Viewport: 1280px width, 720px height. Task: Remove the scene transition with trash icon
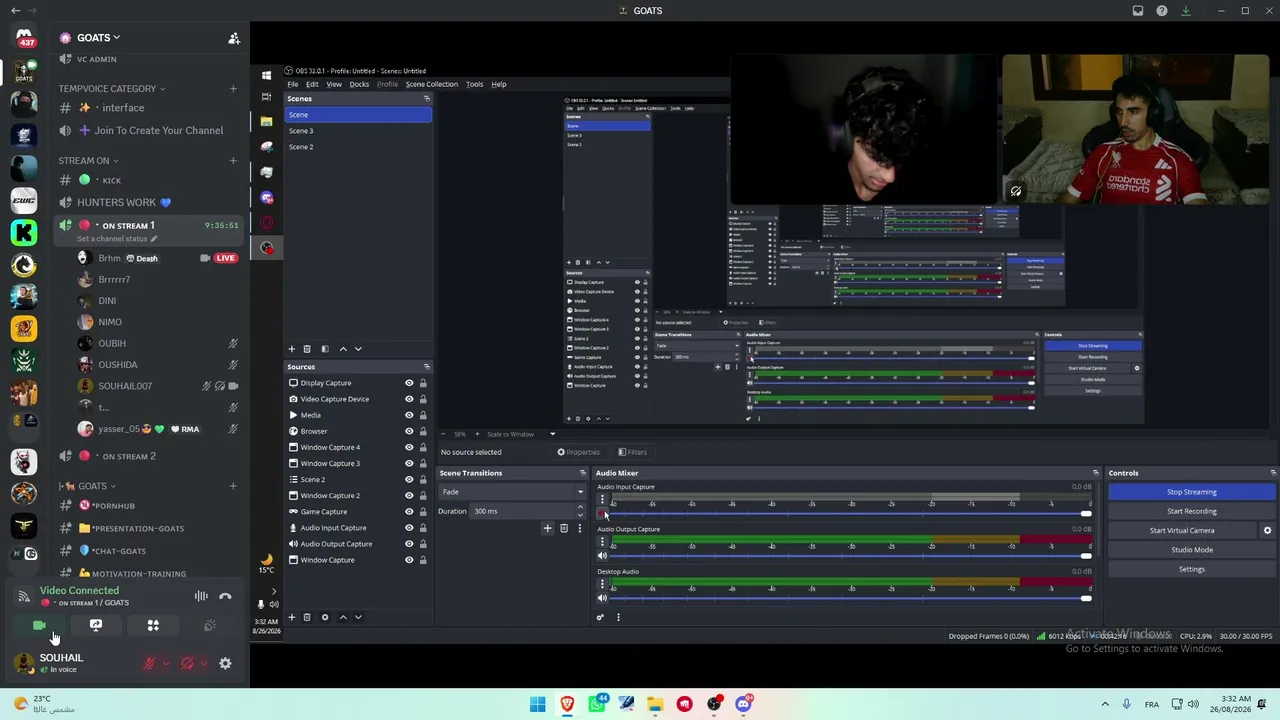(564, 528)
